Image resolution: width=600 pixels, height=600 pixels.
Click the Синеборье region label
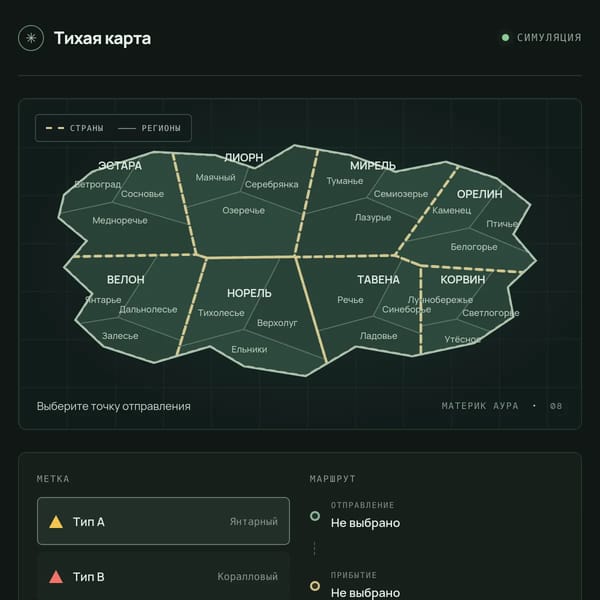[x=406, y=309]
